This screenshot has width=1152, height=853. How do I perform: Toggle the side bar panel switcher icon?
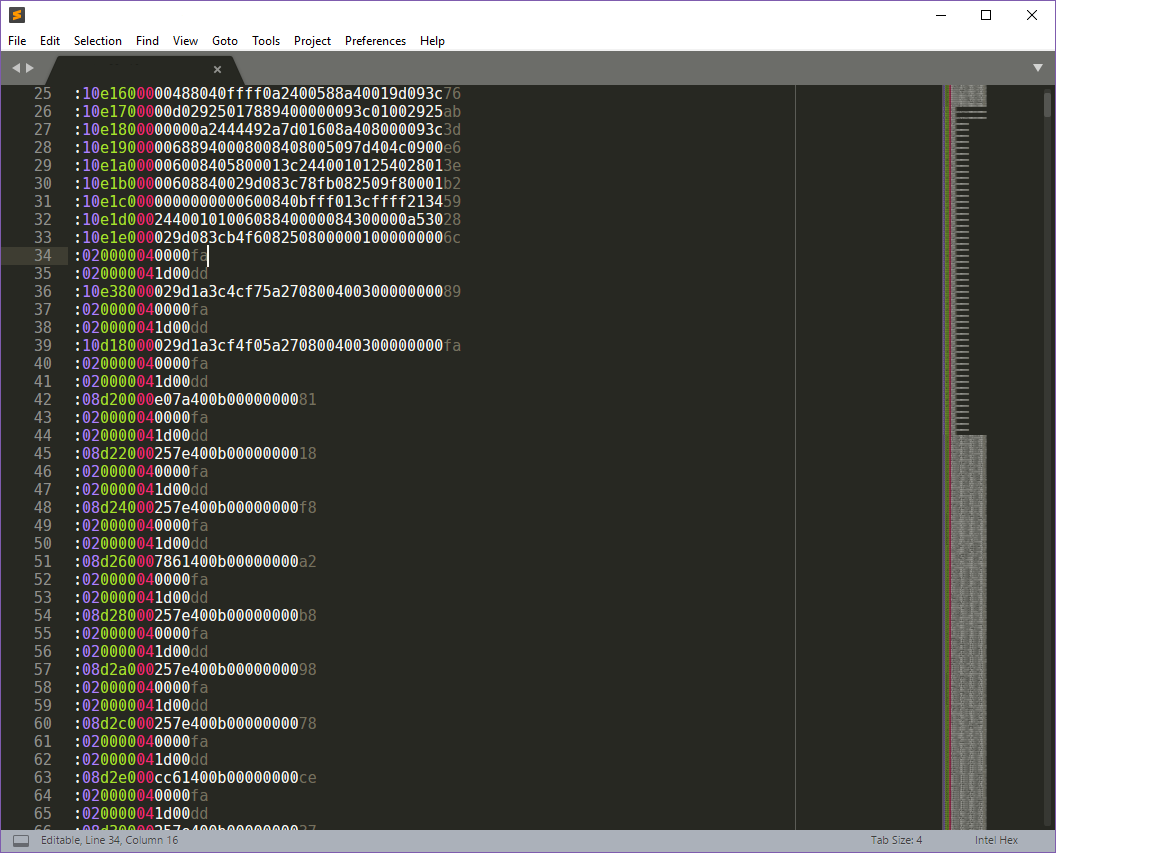21,841
